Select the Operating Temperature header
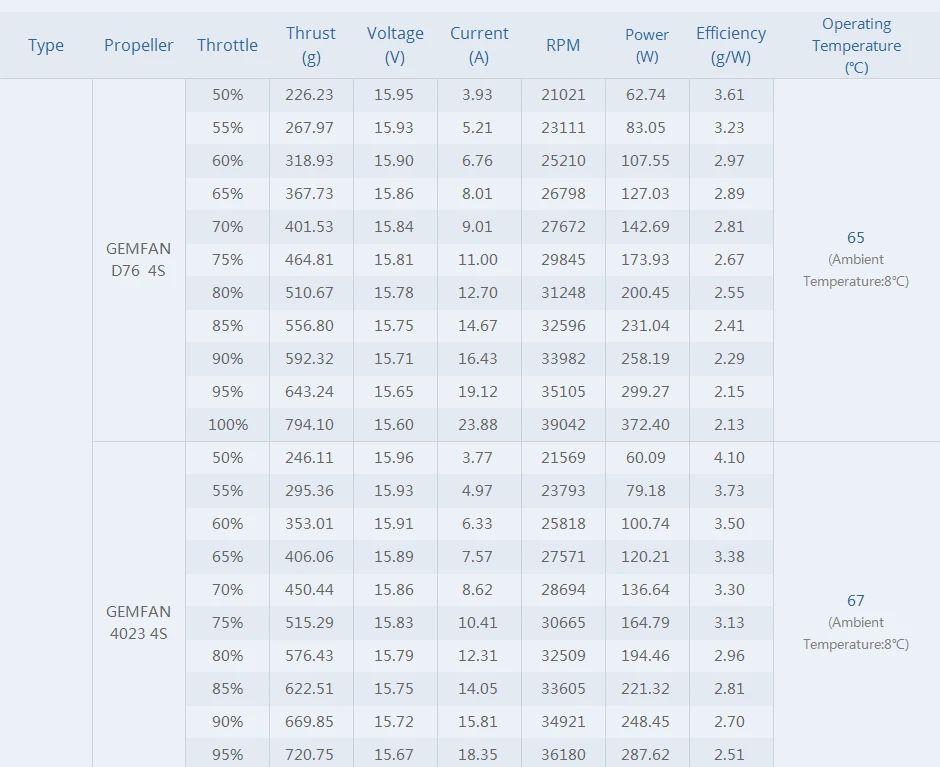 [x=856, y=46]
